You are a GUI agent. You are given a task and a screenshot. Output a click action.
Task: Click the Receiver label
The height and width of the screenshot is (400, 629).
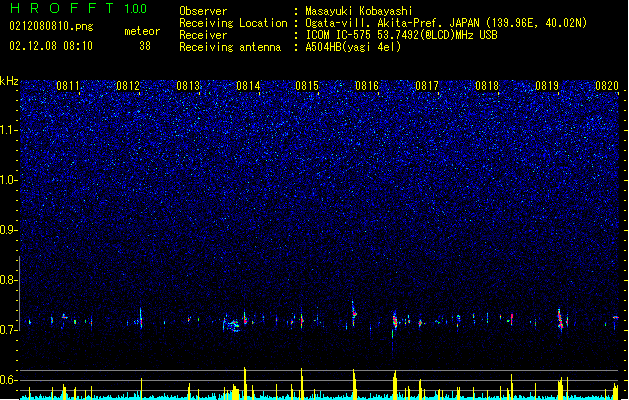pos(203,35)
